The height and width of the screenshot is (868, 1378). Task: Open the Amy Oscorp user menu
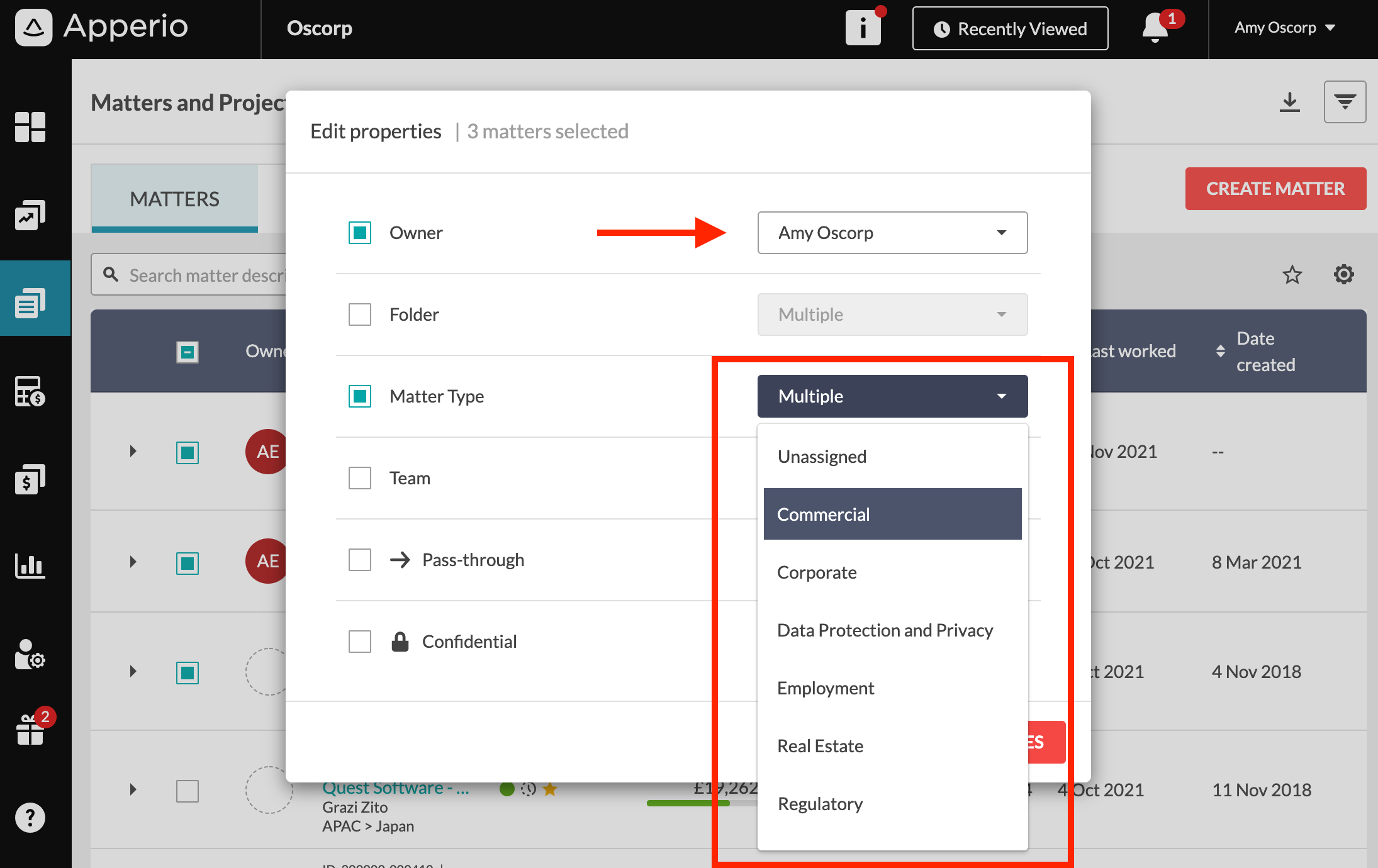click(1285, 28)
